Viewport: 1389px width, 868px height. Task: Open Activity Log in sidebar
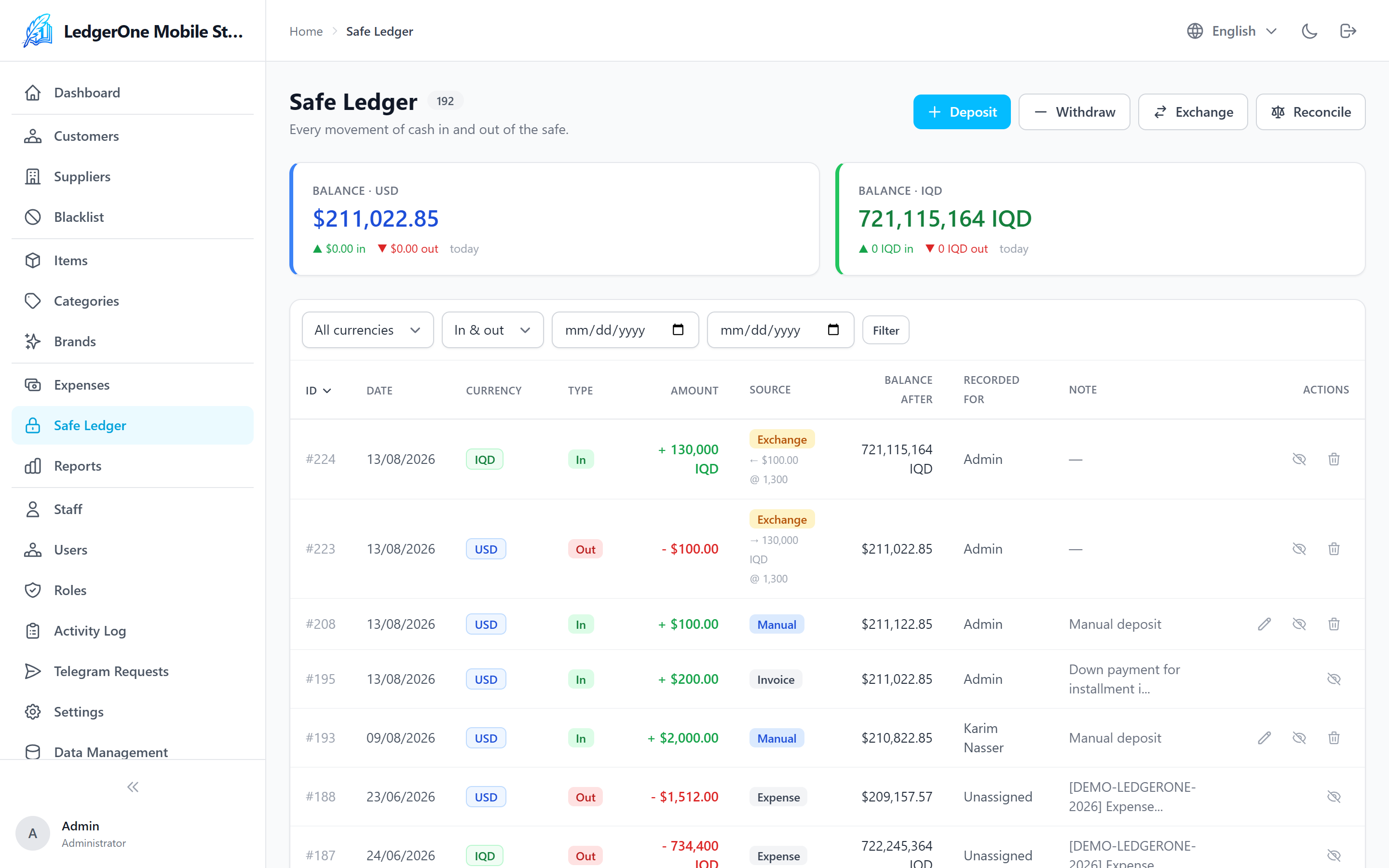point(133,630)
